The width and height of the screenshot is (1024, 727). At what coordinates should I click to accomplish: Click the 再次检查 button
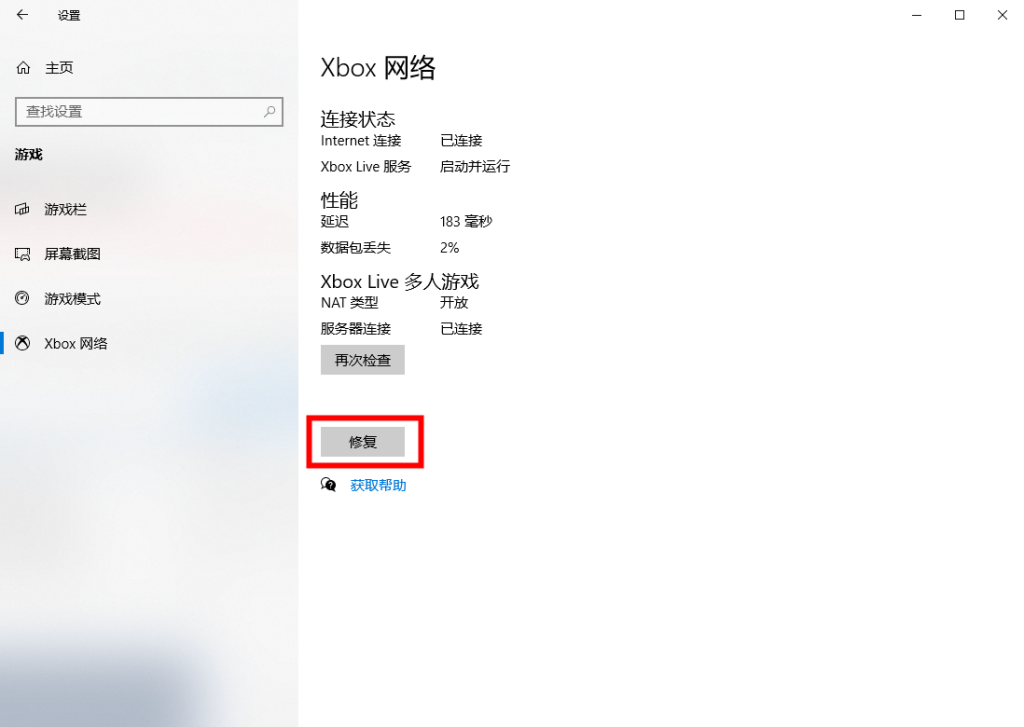click(362, 360)
